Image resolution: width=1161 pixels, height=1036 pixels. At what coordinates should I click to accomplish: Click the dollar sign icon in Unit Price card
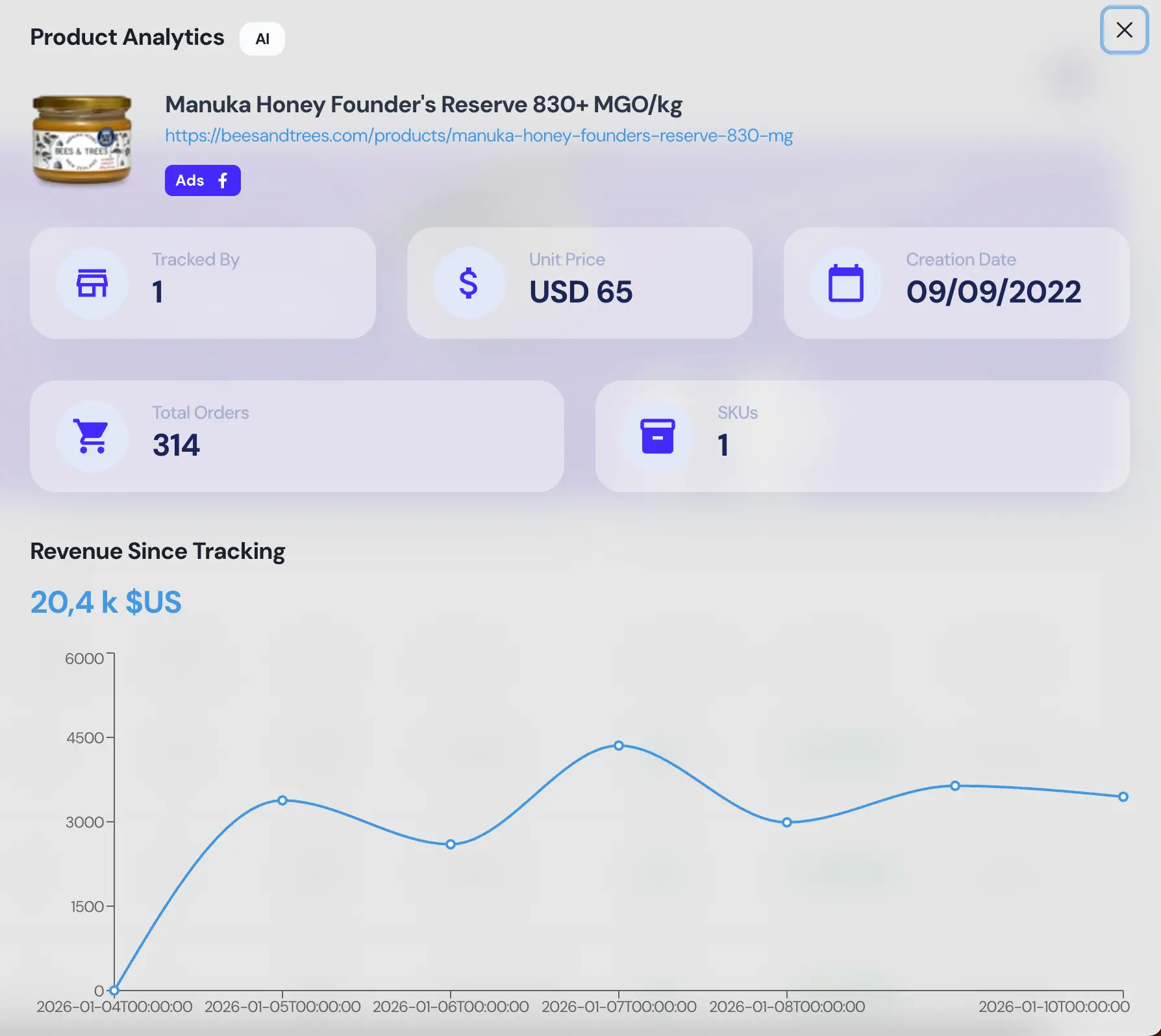[x=469, y=283]
